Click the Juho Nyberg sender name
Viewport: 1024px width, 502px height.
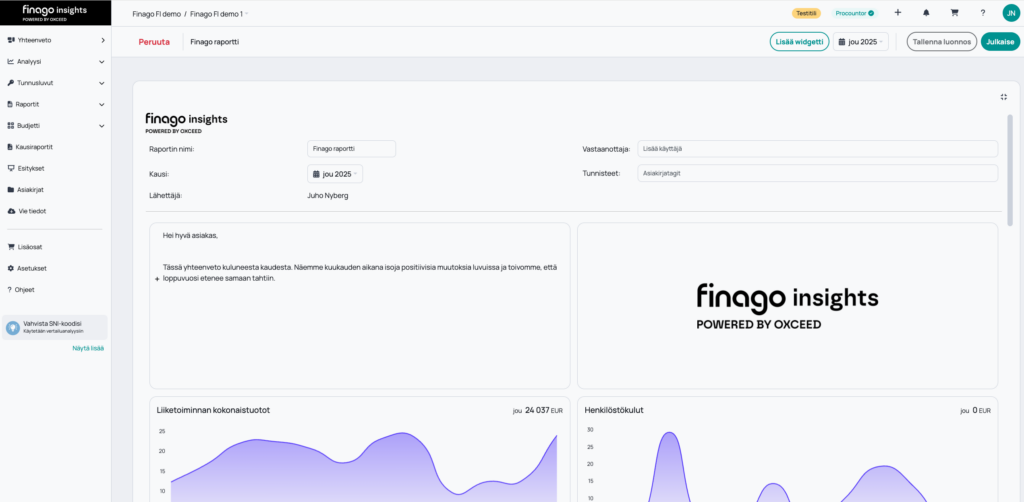[x=328, y=195]
